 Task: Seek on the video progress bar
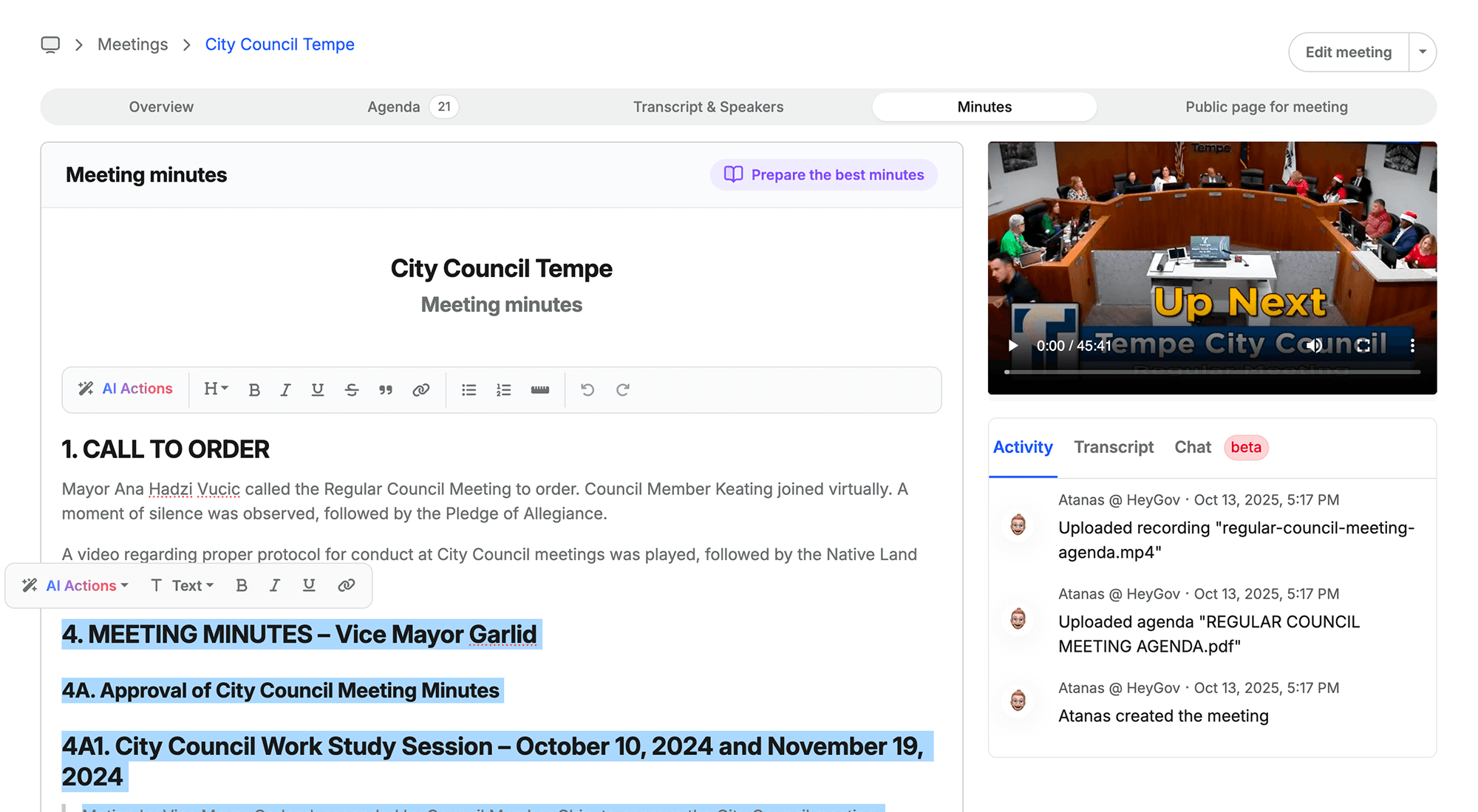(x=1212, y=372)
